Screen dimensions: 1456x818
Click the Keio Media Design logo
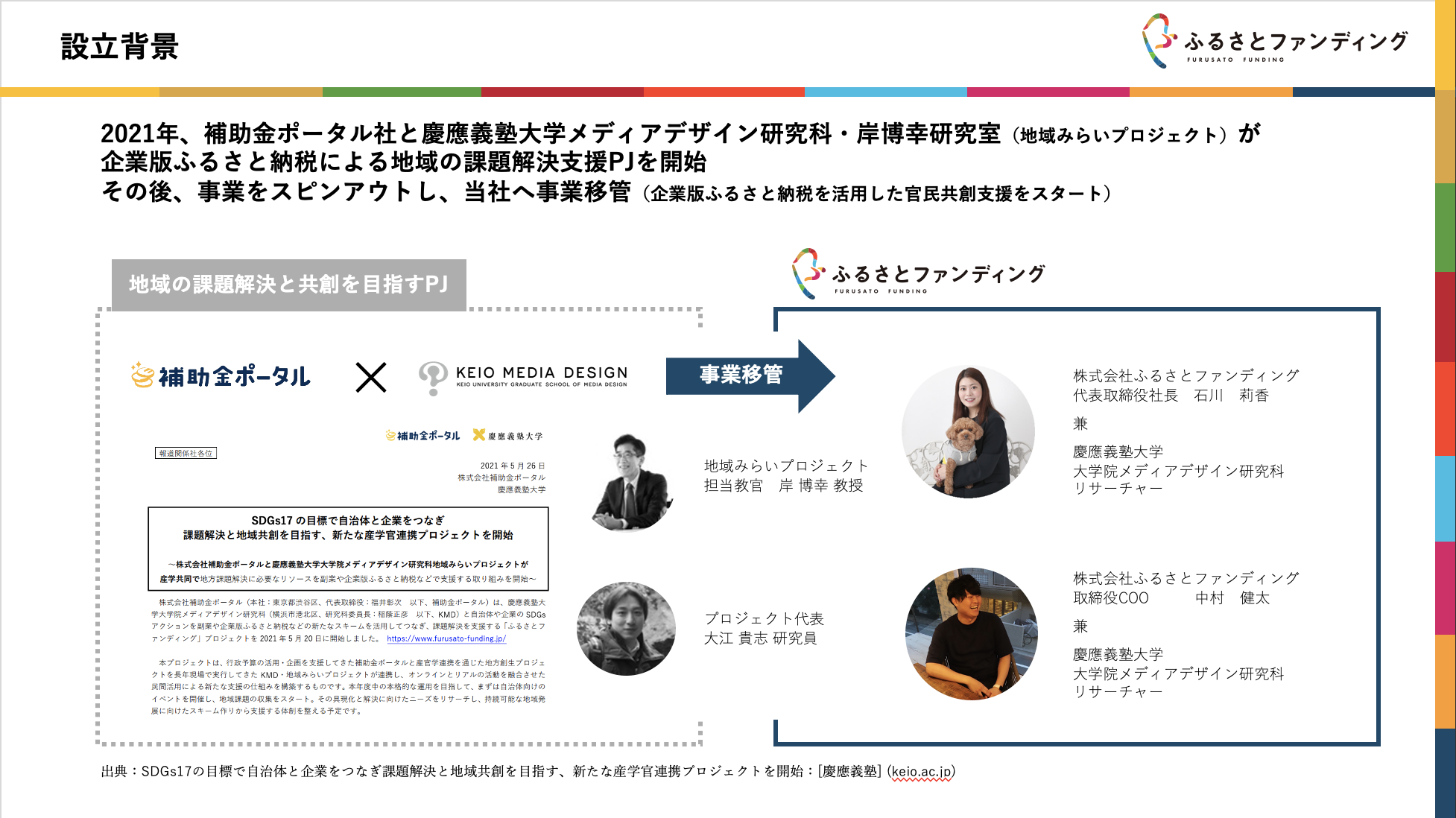point(523,377)
